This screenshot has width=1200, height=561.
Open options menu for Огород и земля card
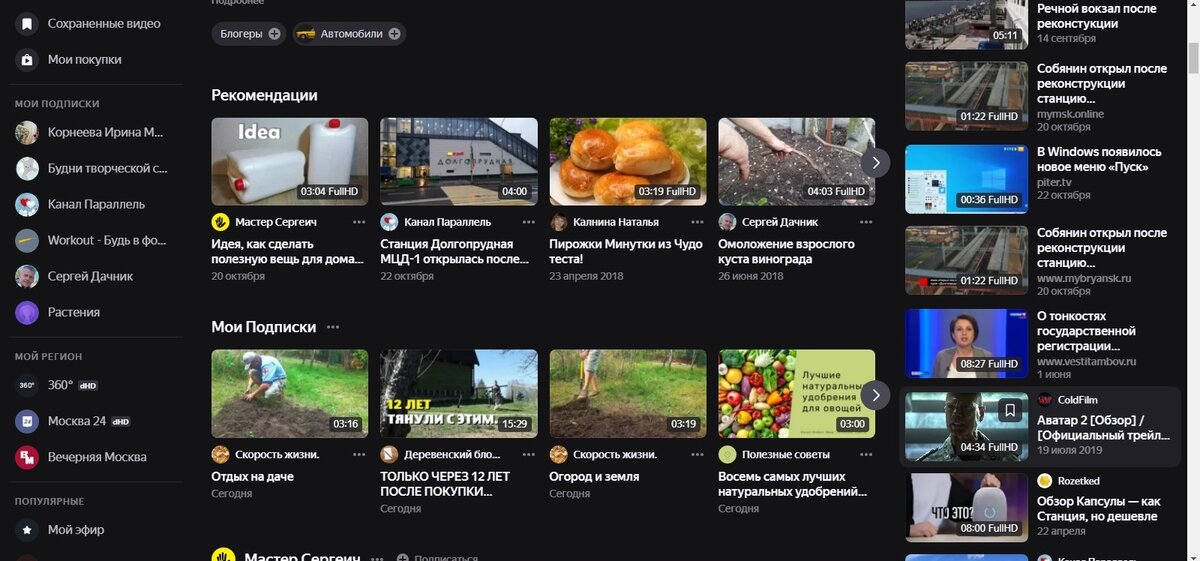click(697, 454)
